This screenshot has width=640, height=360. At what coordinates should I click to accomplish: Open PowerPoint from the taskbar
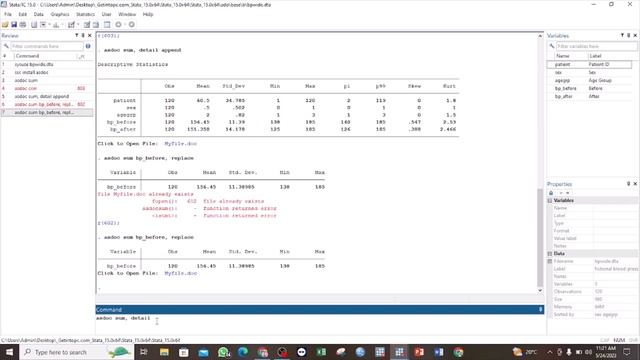coord(419,352)
